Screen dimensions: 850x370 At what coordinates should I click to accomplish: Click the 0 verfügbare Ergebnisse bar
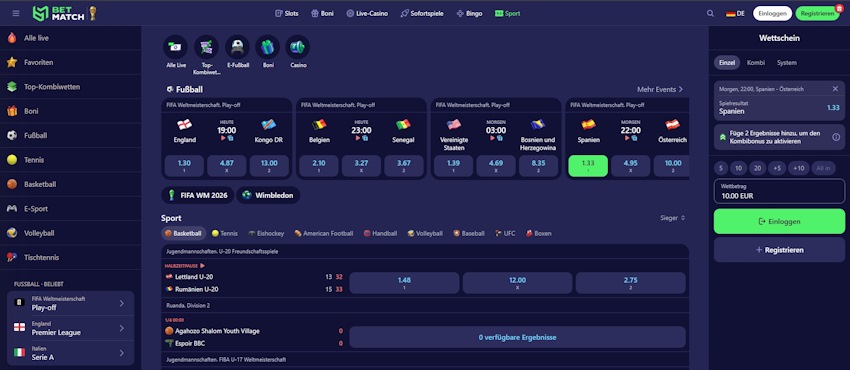click(x=517, y=337)
